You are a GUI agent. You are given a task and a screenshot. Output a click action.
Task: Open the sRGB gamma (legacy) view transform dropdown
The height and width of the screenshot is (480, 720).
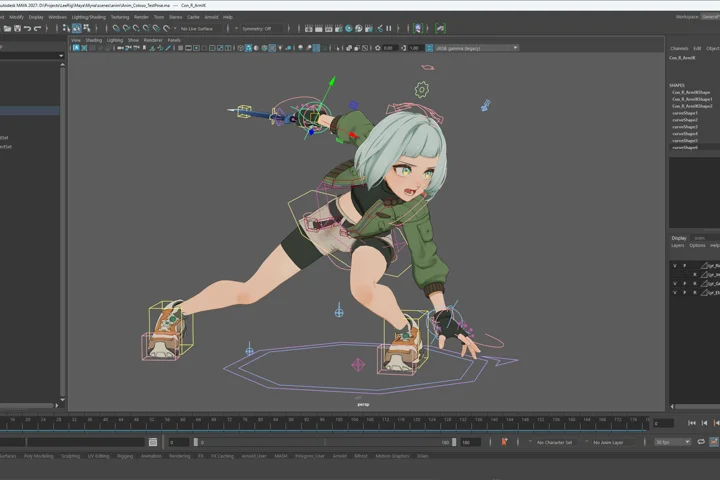point(476,48)
